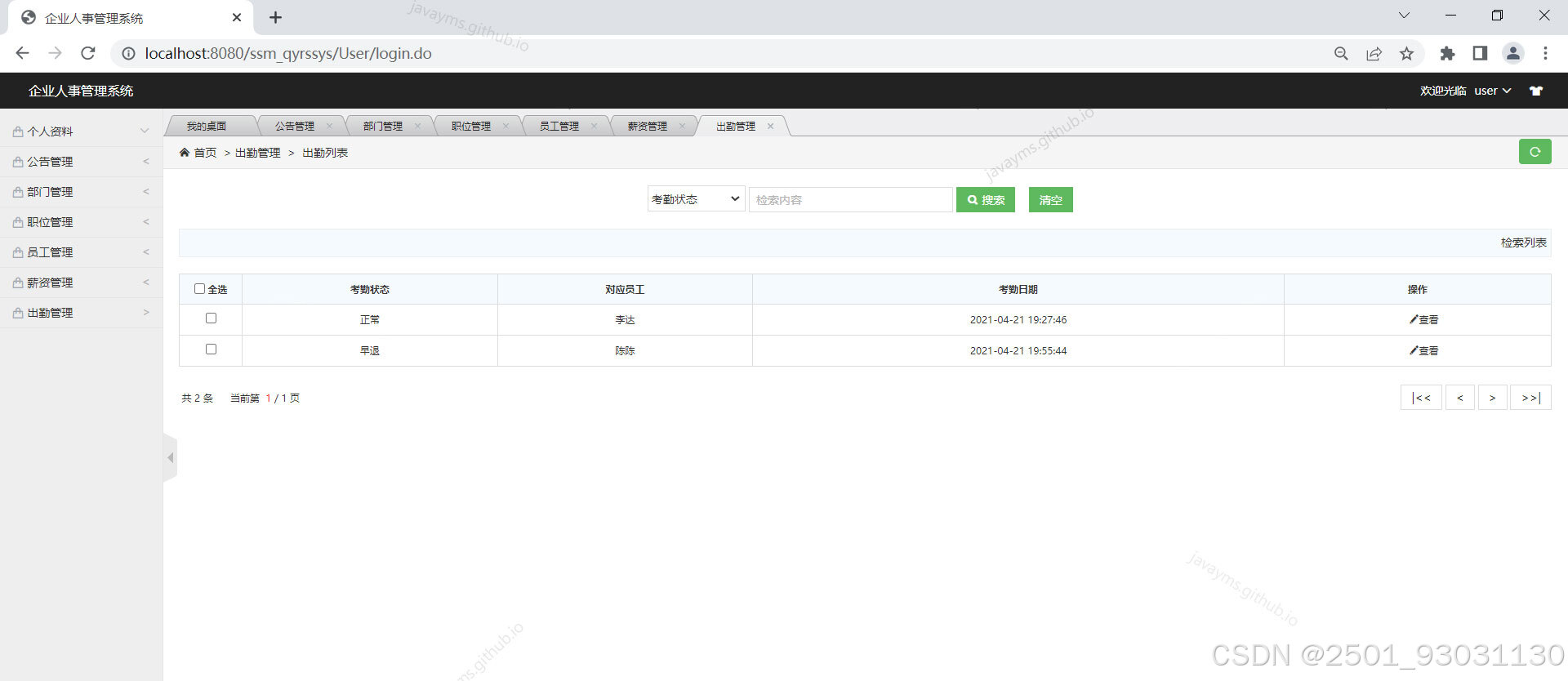Image resolution: width=1568 pixels, height=681 pixels.
Task: Collapse the sidebar with the arrow handle
Action: tap(170, 458)
